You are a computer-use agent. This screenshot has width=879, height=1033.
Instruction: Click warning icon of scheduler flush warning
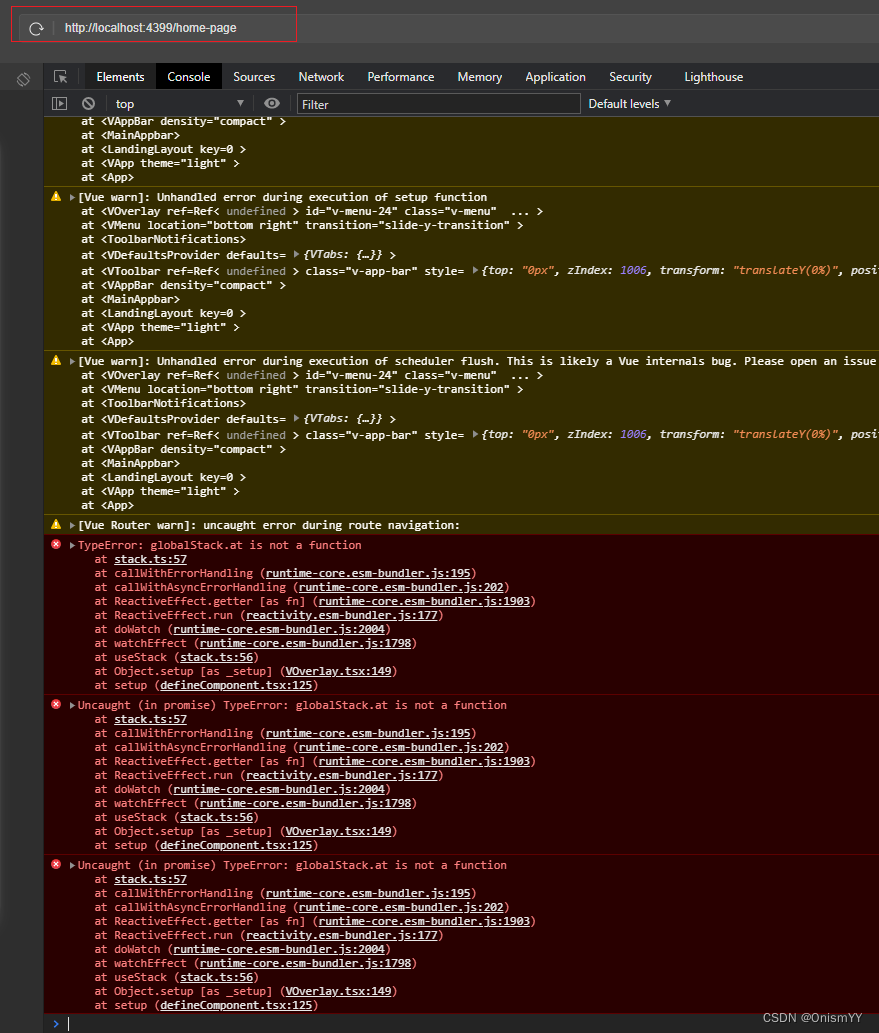56,360
